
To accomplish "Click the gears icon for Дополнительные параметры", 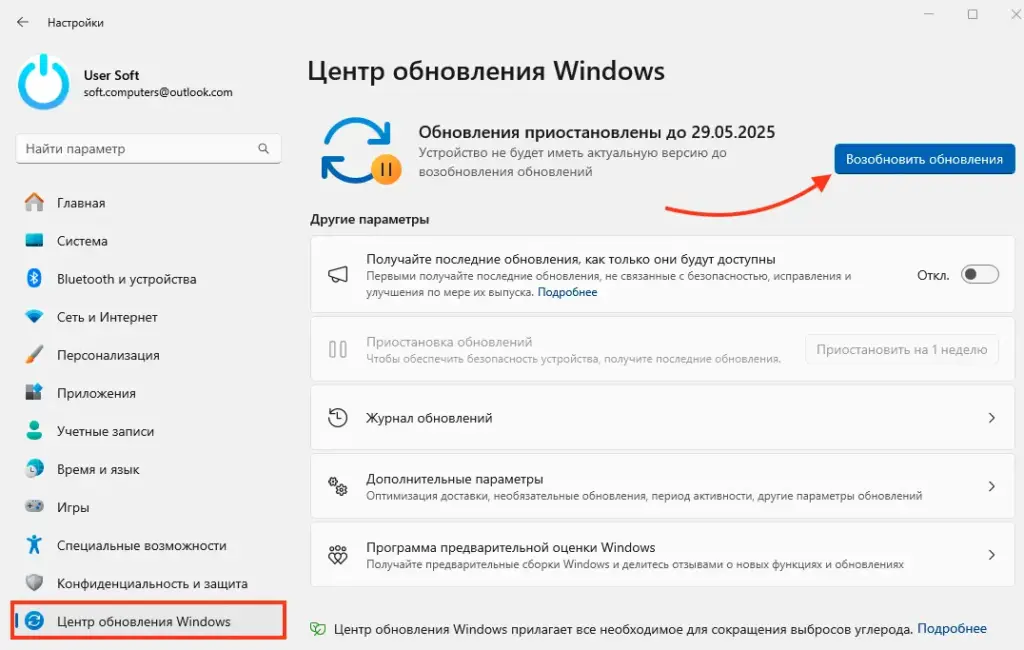I will [338, 486].
